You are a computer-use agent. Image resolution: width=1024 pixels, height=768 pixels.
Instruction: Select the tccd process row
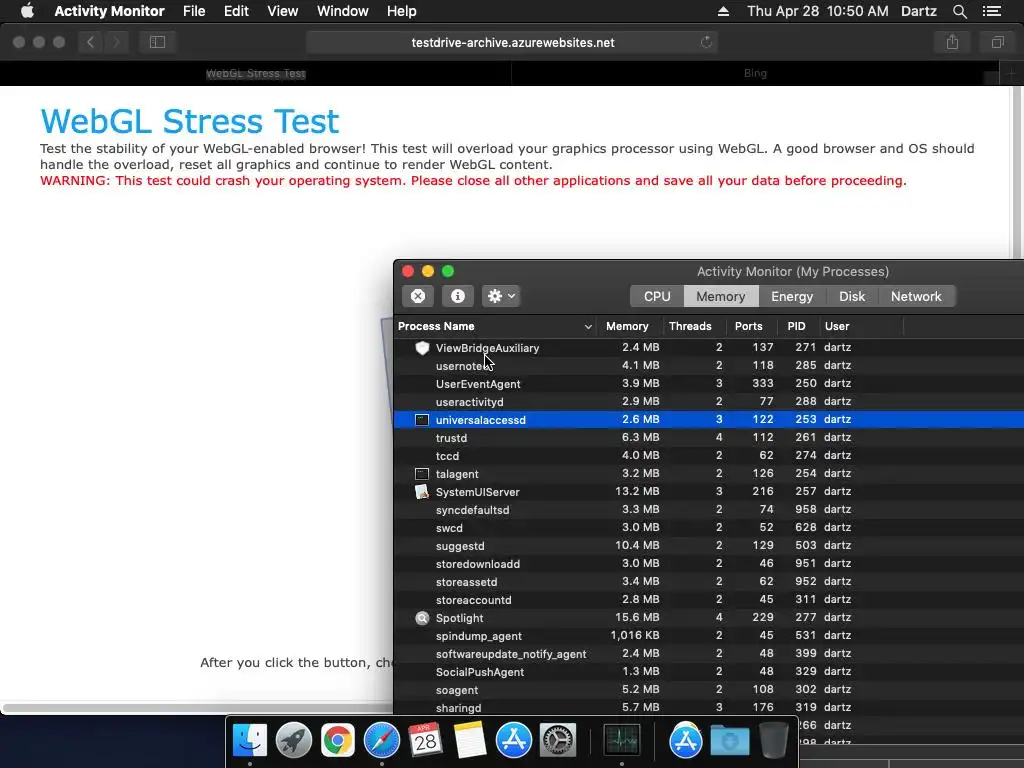[x=709, y=456]
